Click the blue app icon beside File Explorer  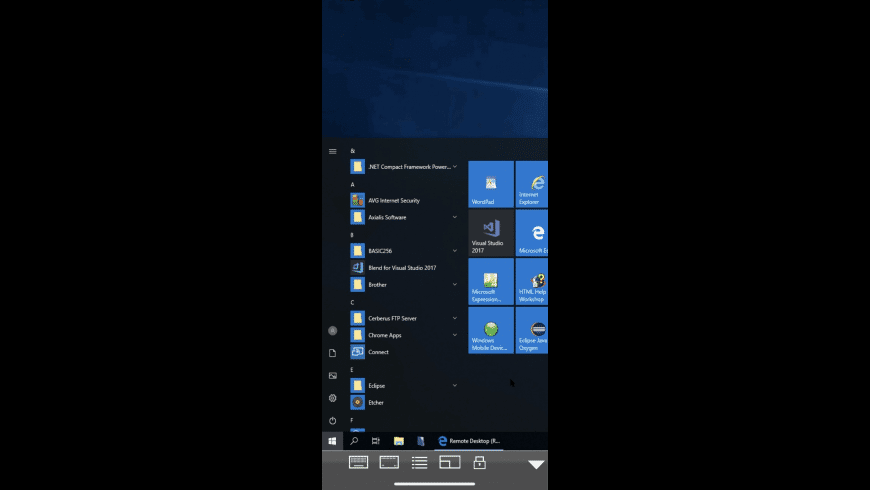tap(421, 441)
